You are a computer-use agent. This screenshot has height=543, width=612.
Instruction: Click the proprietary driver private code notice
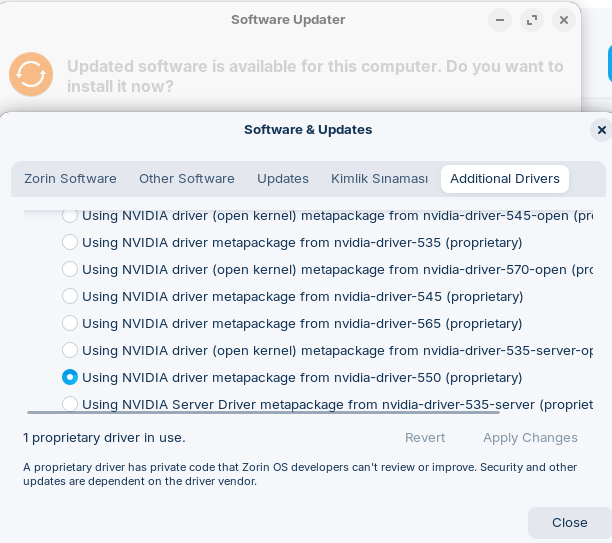(300, 474)
